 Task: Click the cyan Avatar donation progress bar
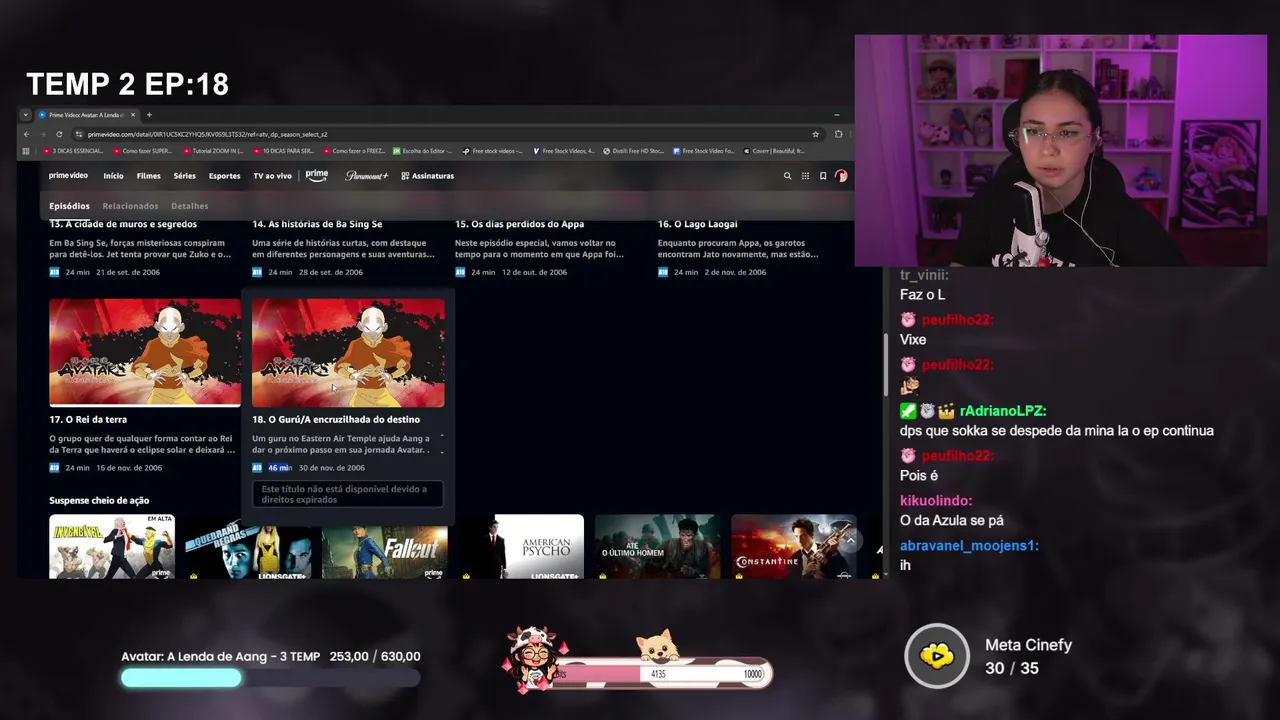pyautogui.click(x=270, y=678)
